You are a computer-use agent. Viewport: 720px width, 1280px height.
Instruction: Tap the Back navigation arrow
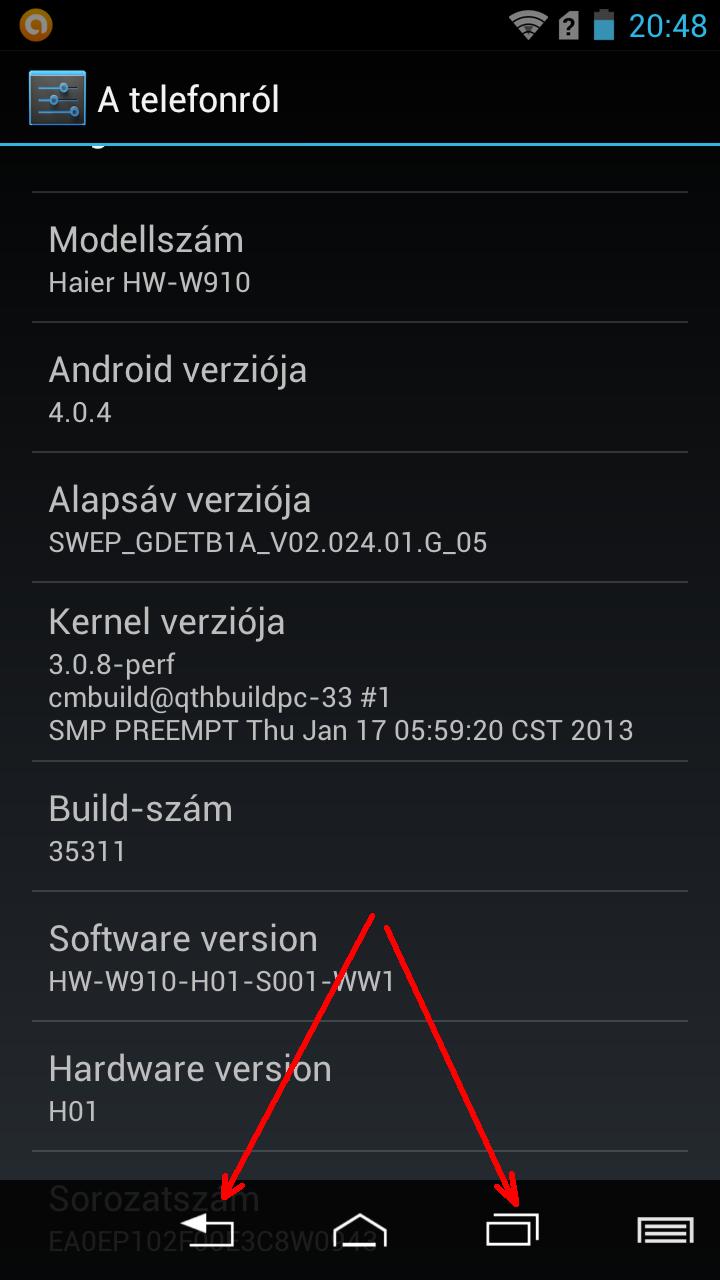207,1229
